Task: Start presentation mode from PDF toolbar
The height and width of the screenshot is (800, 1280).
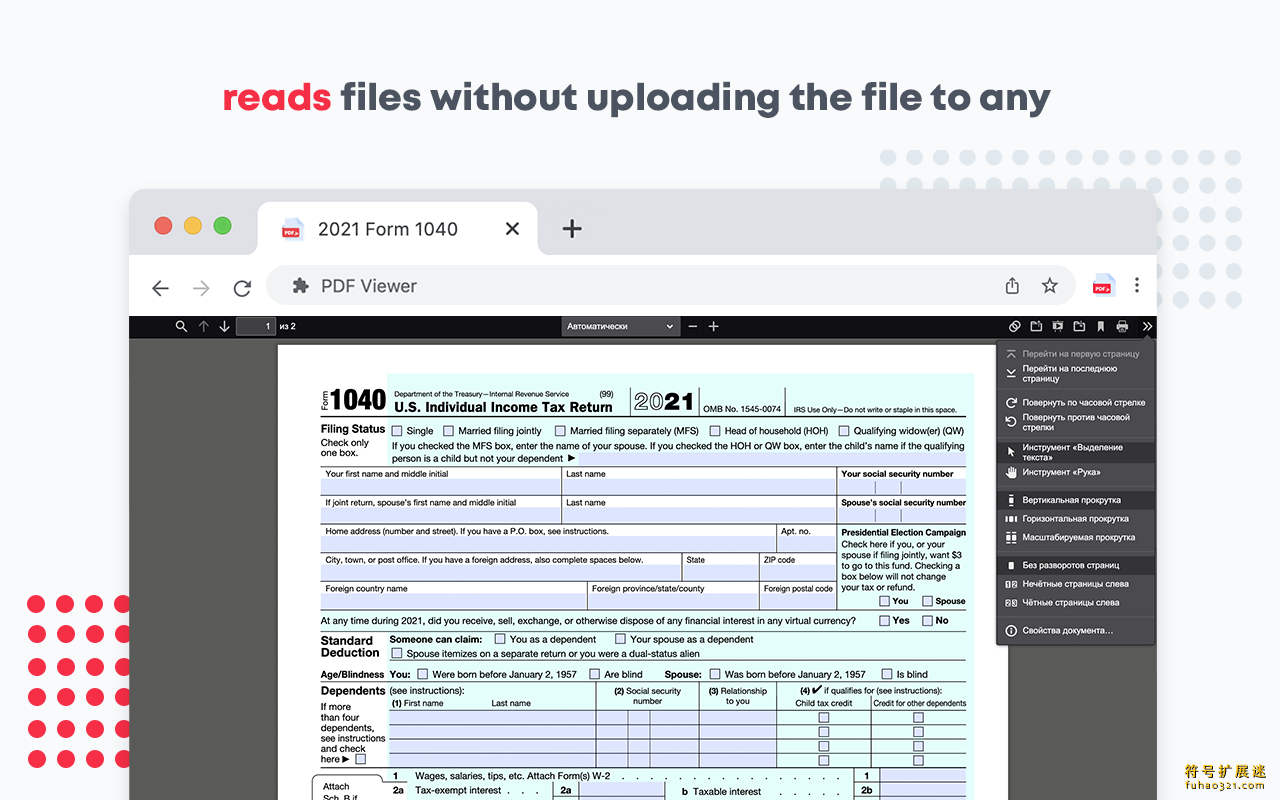Action: [x=1058, y=326]
